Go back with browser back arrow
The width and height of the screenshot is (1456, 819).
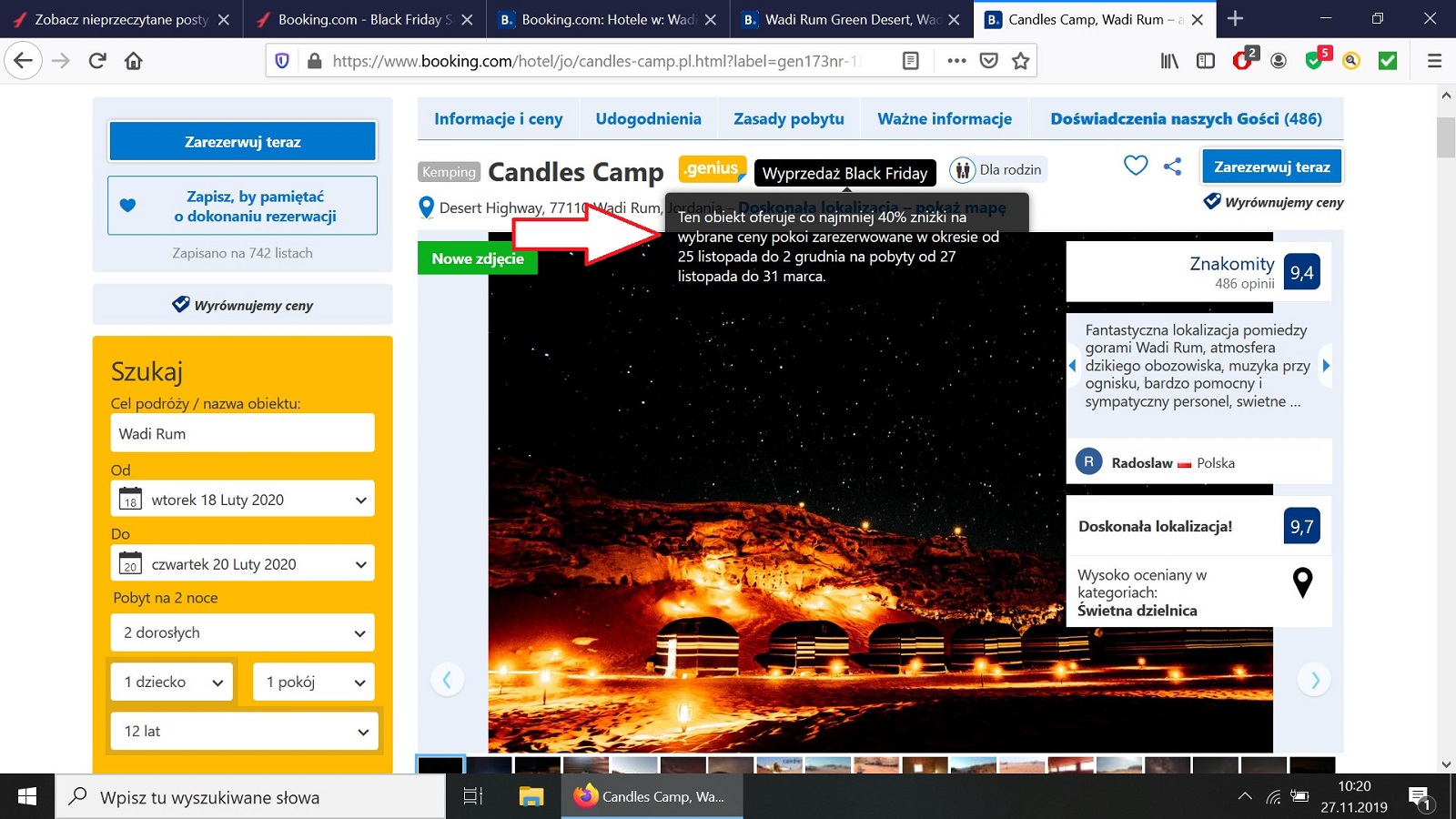pos(23,61)
